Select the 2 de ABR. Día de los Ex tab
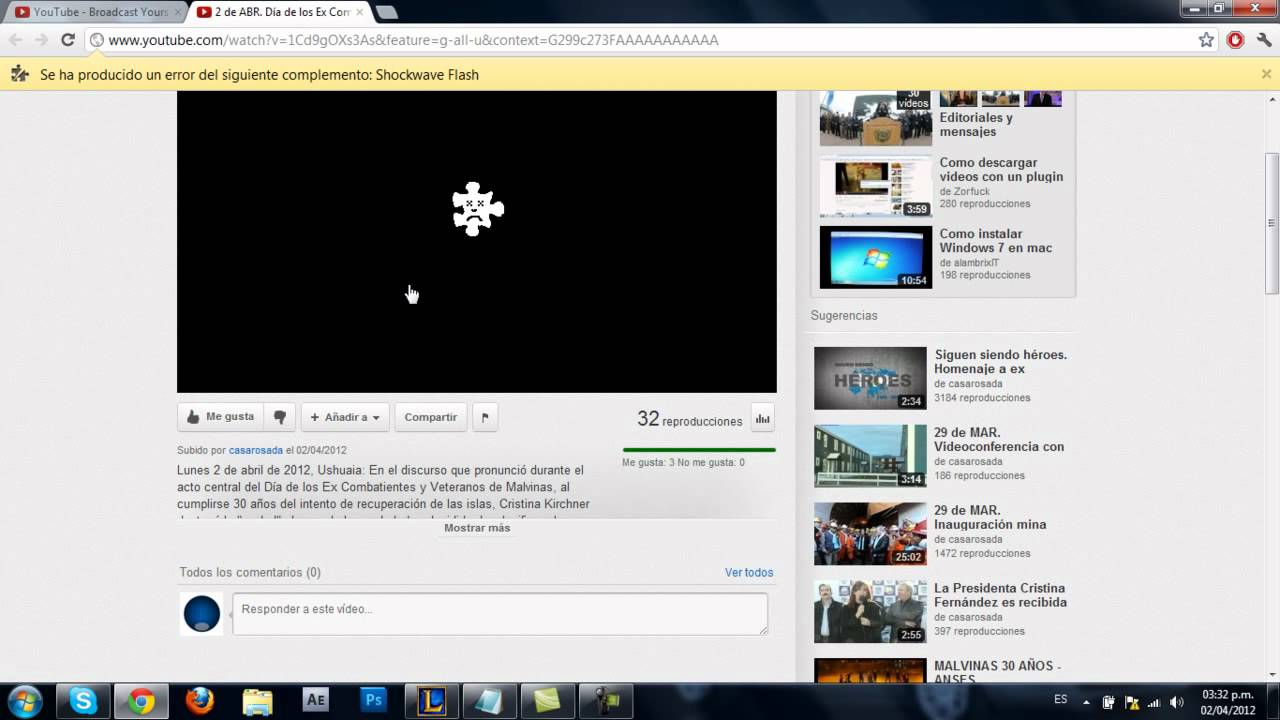The width and height of the screenshot is (1280, 720). 280,12
